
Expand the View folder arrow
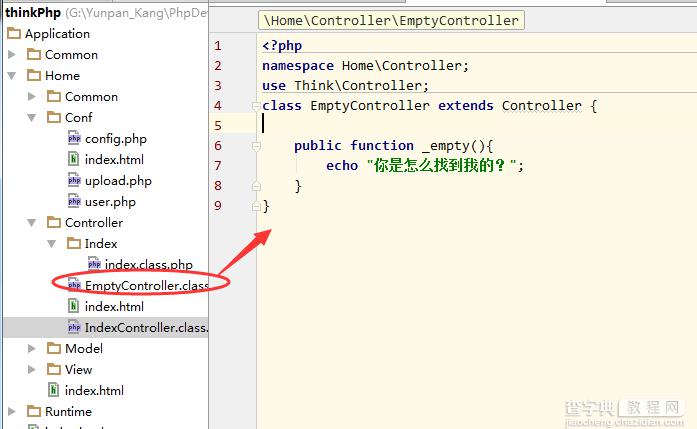tap(32, 369)
